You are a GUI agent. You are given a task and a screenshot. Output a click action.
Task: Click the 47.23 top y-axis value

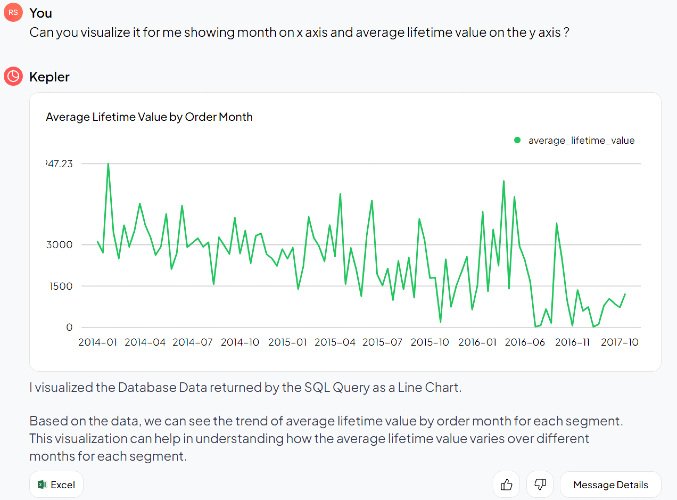click(x=60, y=164)
